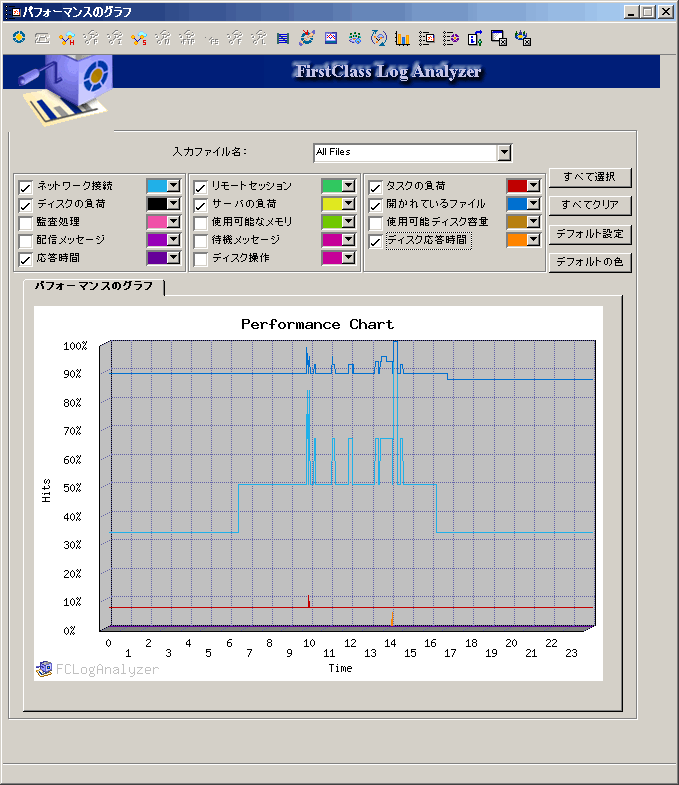Click the すべてクリア button
The image size is (679, 785).
(x=589, y=206)
